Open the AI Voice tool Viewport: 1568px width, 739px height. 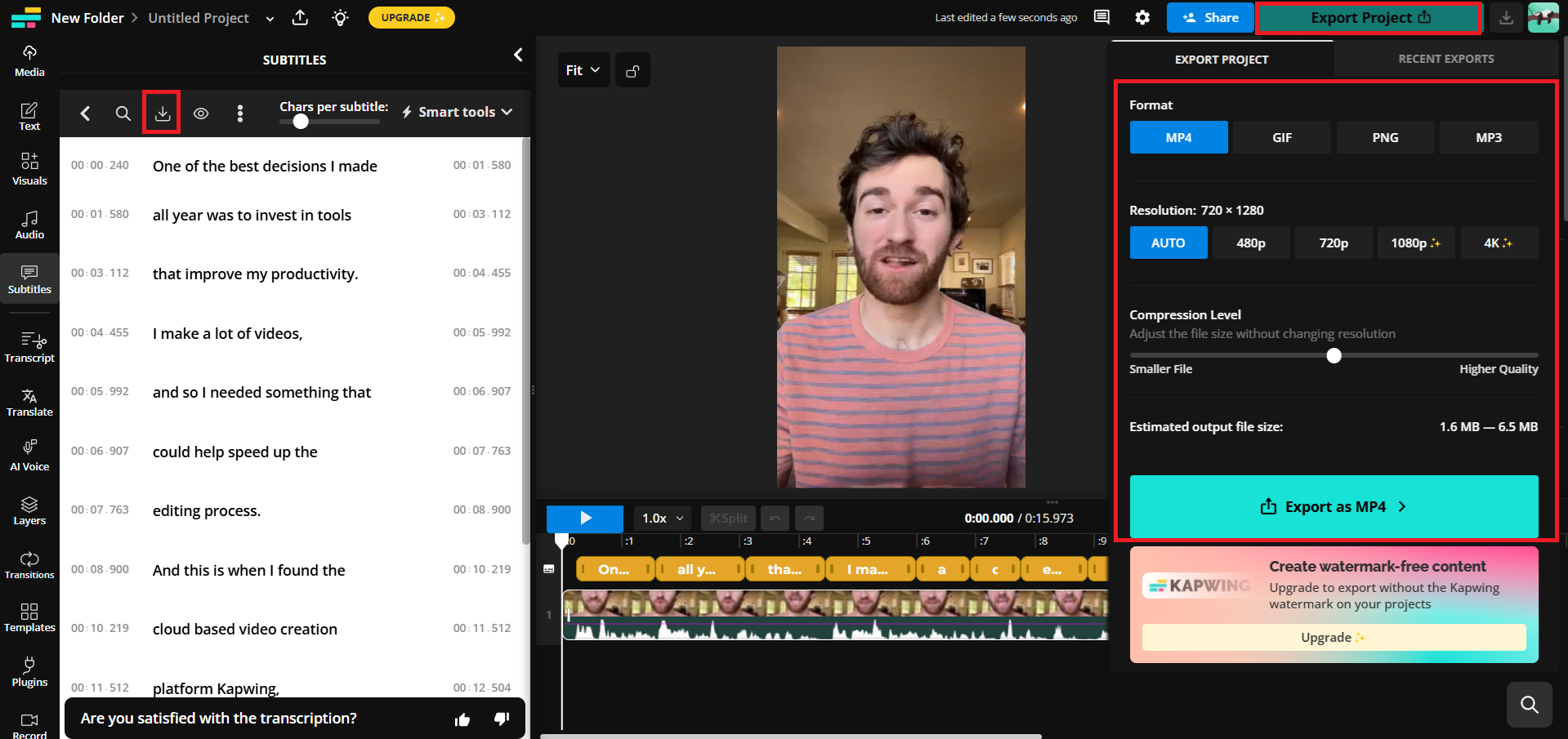tap(29, 456)
